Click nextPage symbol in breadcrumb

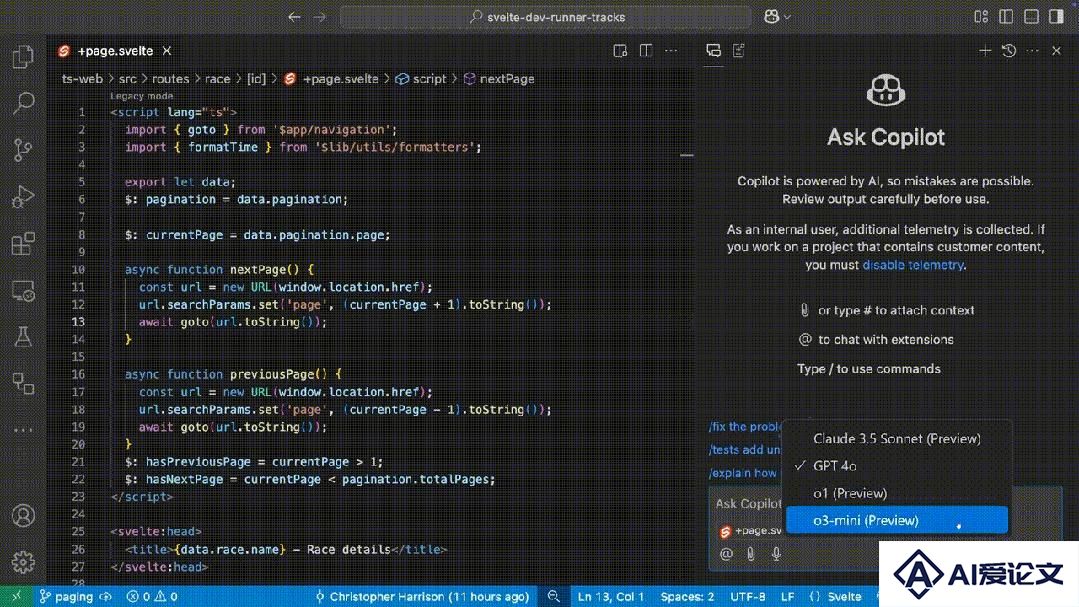coord(500,79)
